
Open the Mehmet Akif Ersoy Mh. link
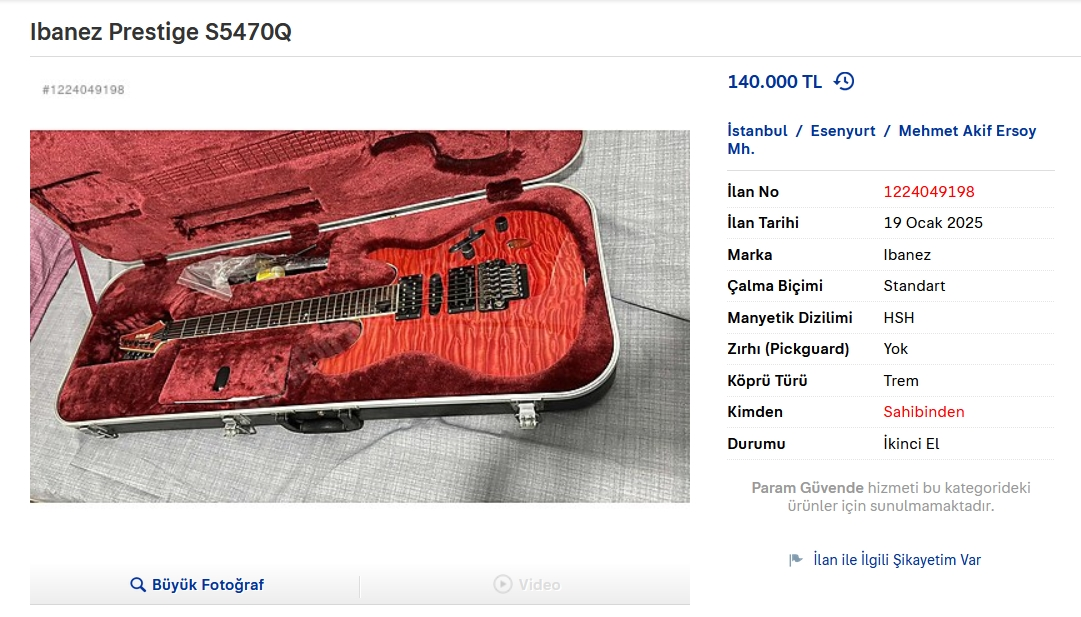coord(882,140)
